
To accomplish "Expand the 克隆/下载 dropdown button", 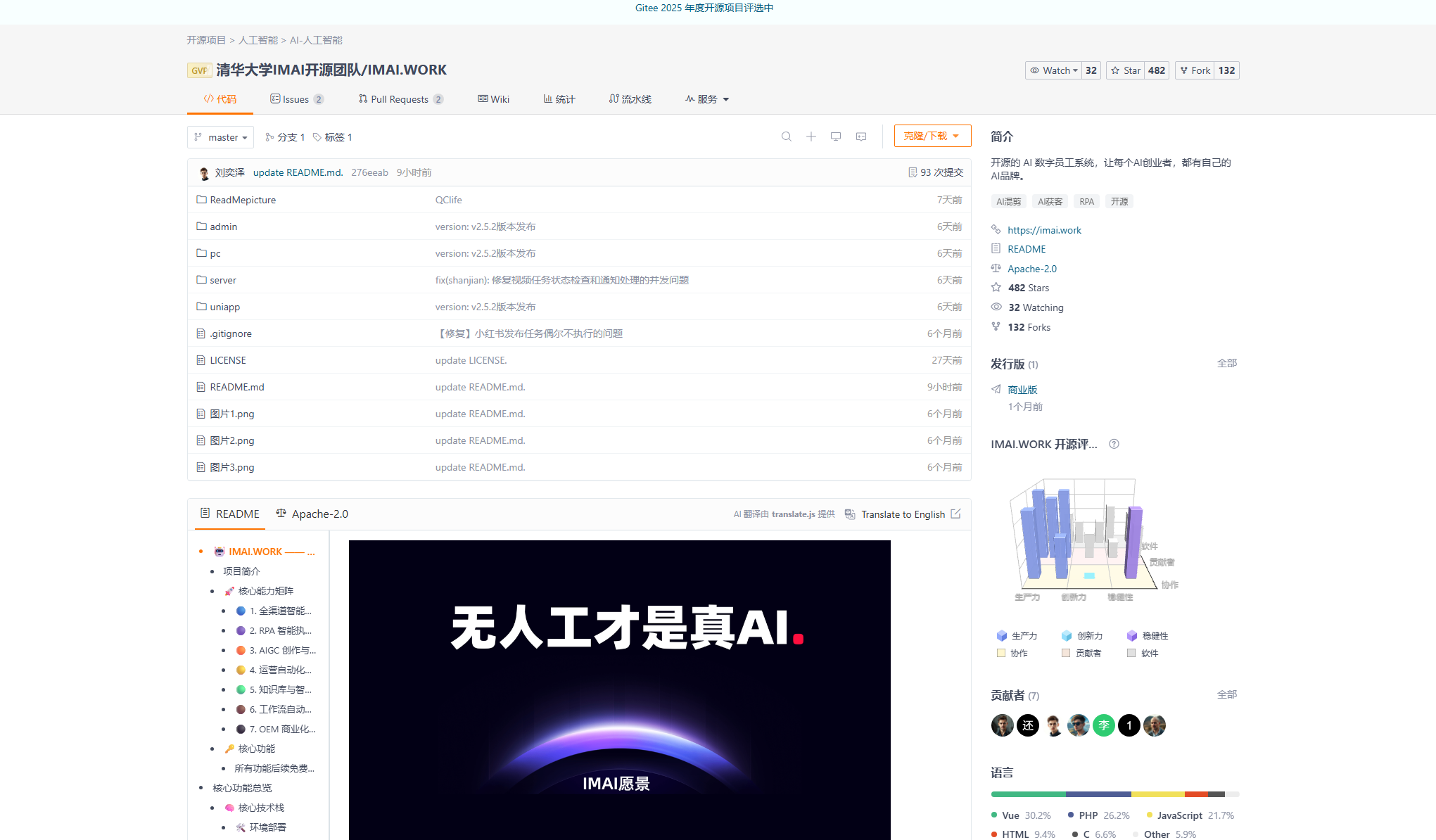I will 932,136.
